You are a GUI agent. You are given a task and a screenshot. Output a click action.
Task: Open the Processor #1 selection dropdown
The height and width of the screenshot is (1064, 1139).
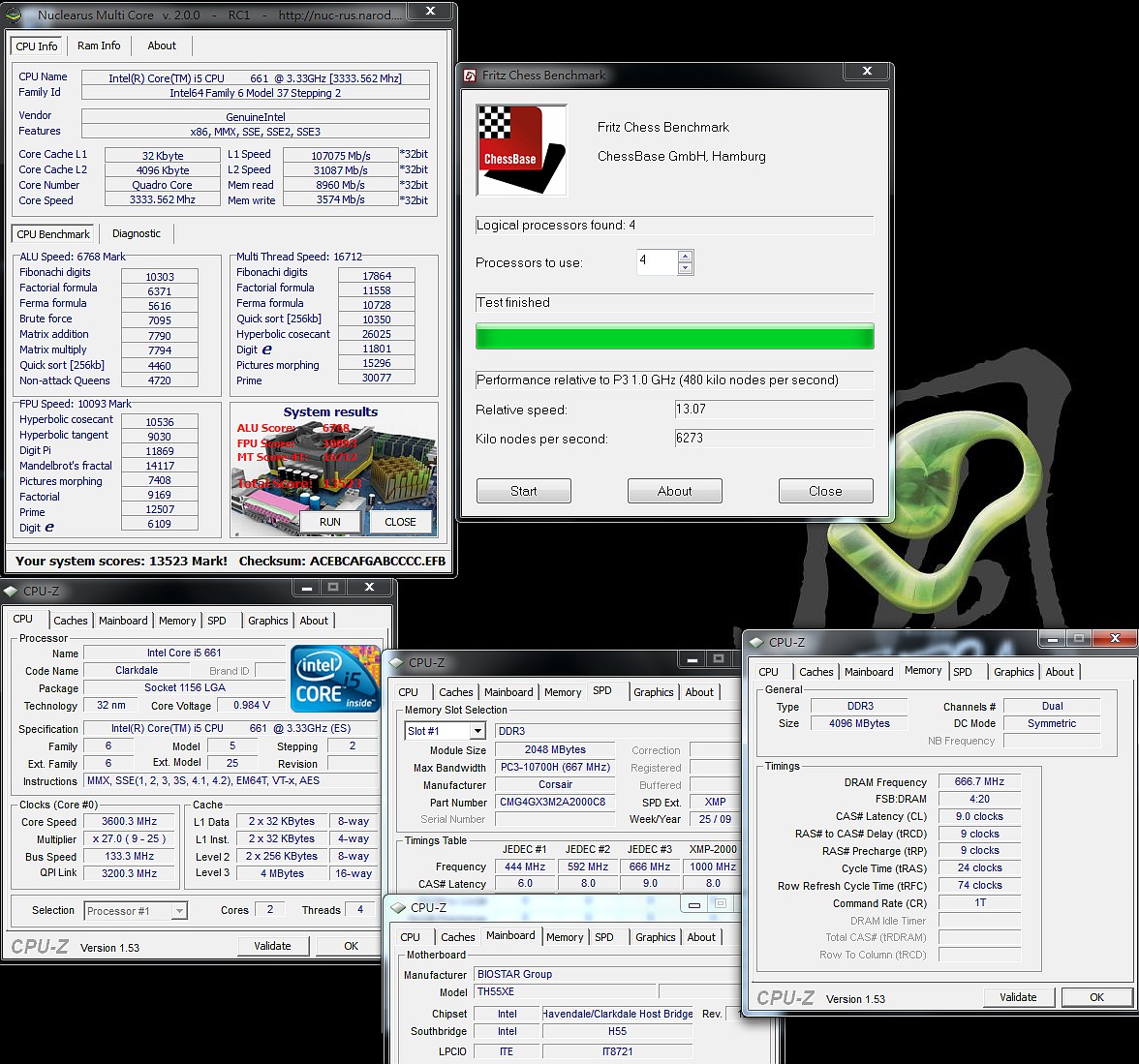pyautogui.click(x=178, y=911)
